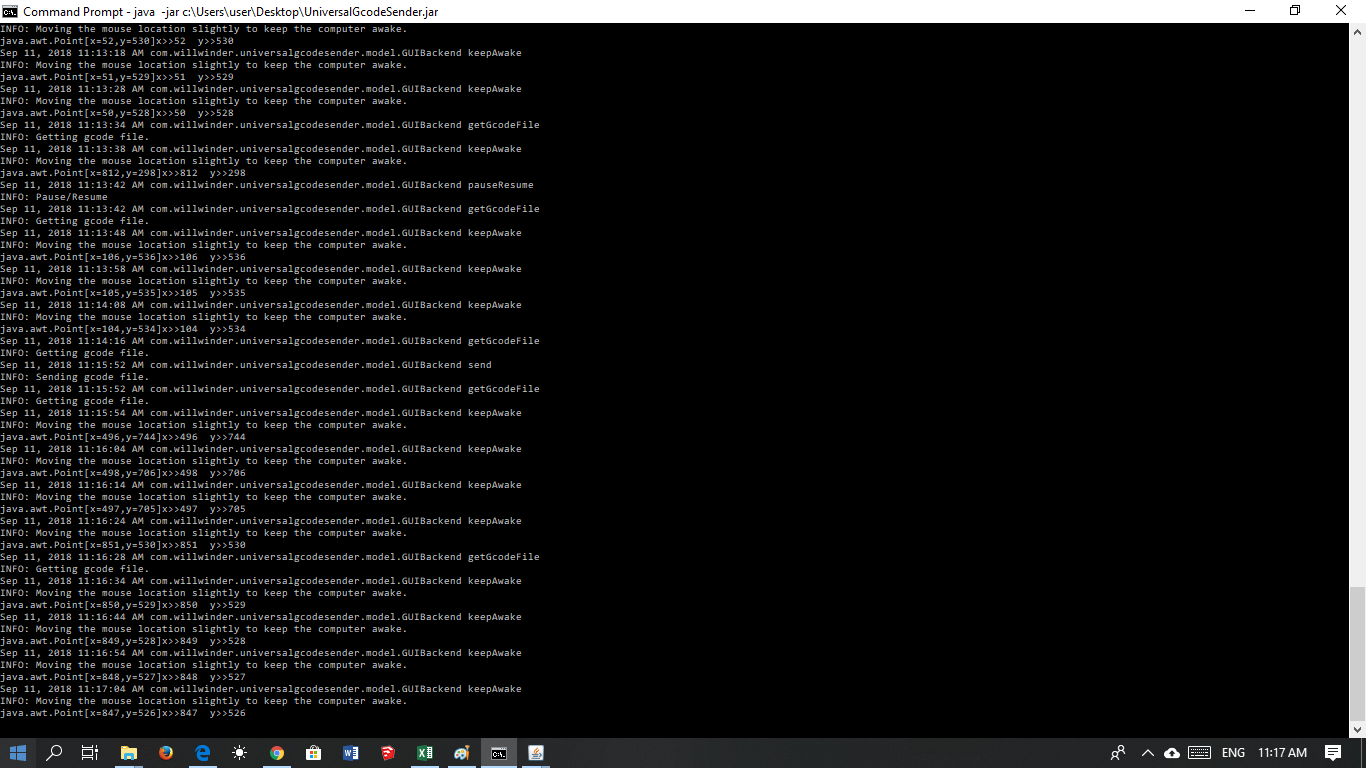Click the 'INFO: Sending gcode file.' line
1366x768 pixels.
[75, 377]
